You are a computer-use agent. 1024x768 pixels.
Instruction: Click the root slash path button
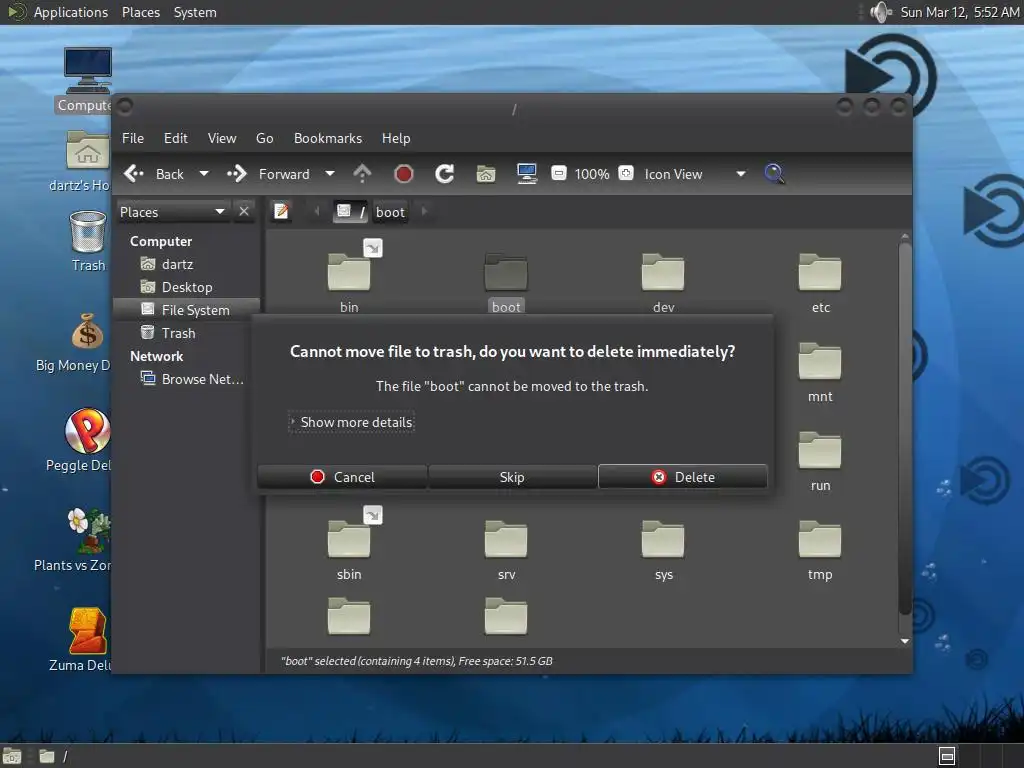point(350,212)
